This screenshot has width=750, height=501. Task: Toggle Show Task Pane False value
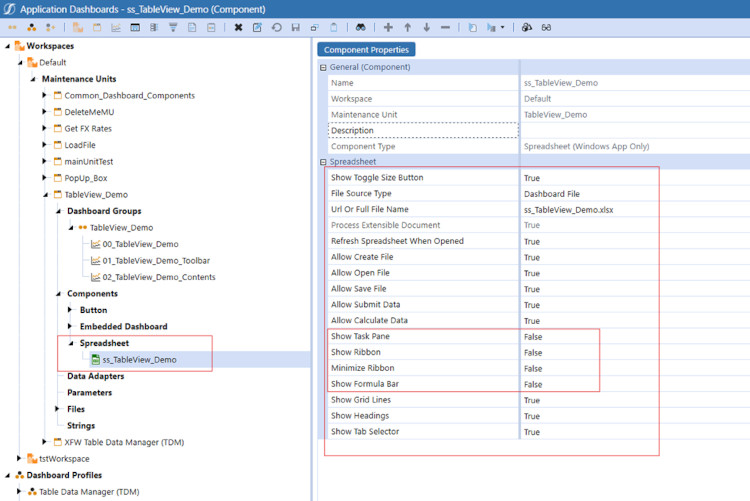533,337
